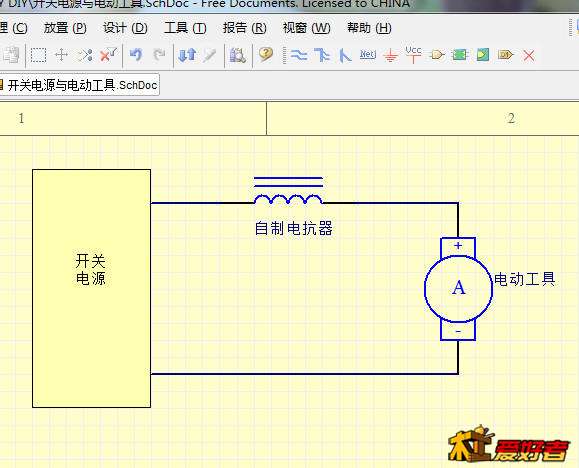The height and width of the screenshot is (468, 579).
Task: Choose the rectangle selection tool
Action: (x=38, y=55)
